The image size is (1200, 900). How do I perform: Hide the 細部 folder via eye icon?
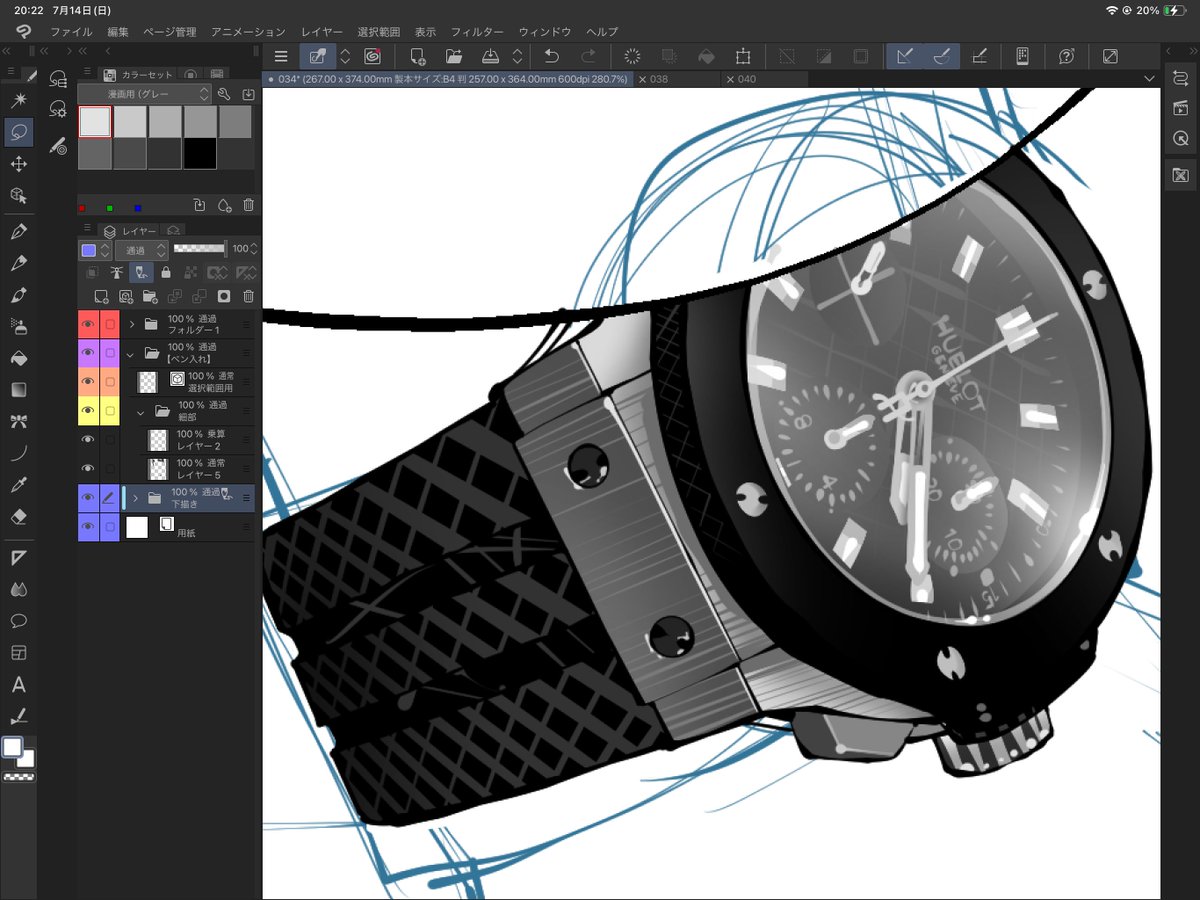click(x=88, y=411)
